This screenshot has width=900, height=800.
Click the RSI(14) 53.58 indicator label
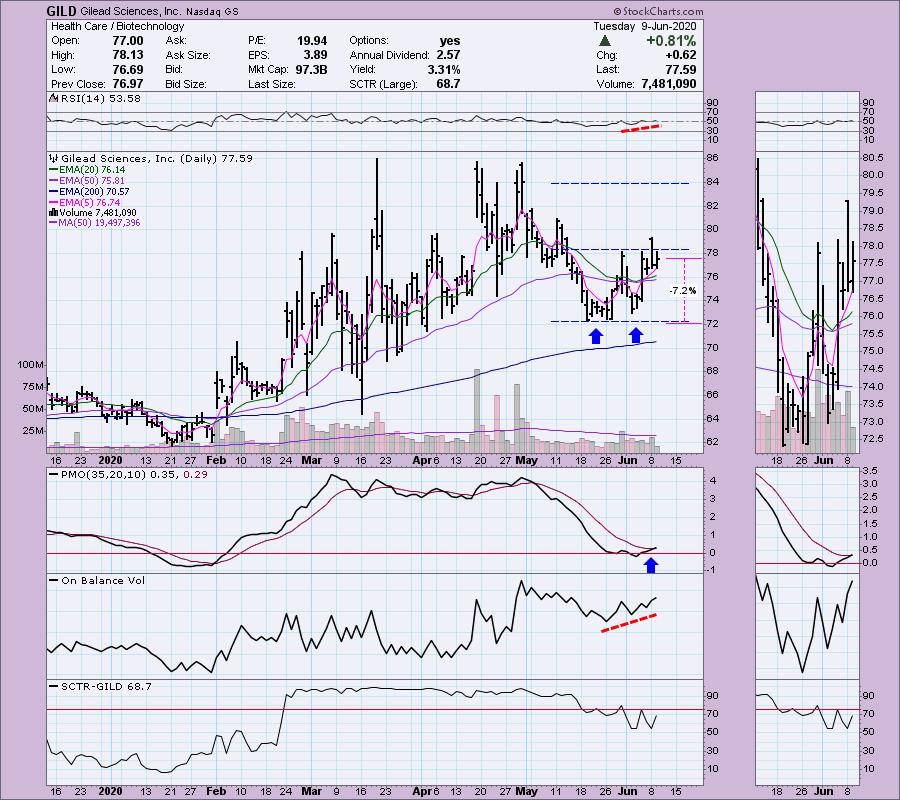tap(100, 98)
